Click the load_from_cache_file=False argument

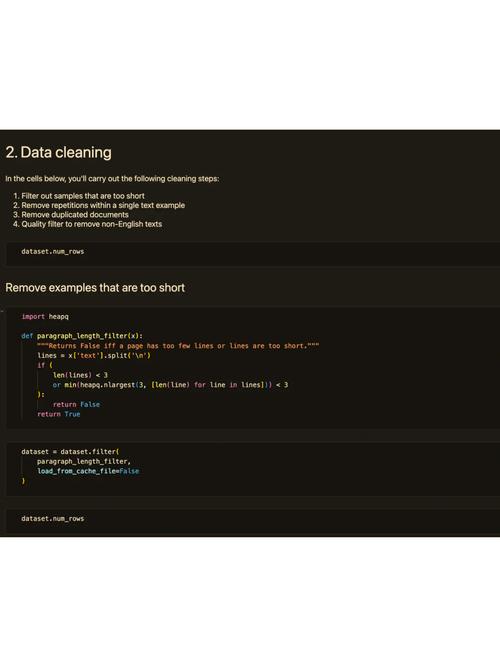(x=88, y=471)
